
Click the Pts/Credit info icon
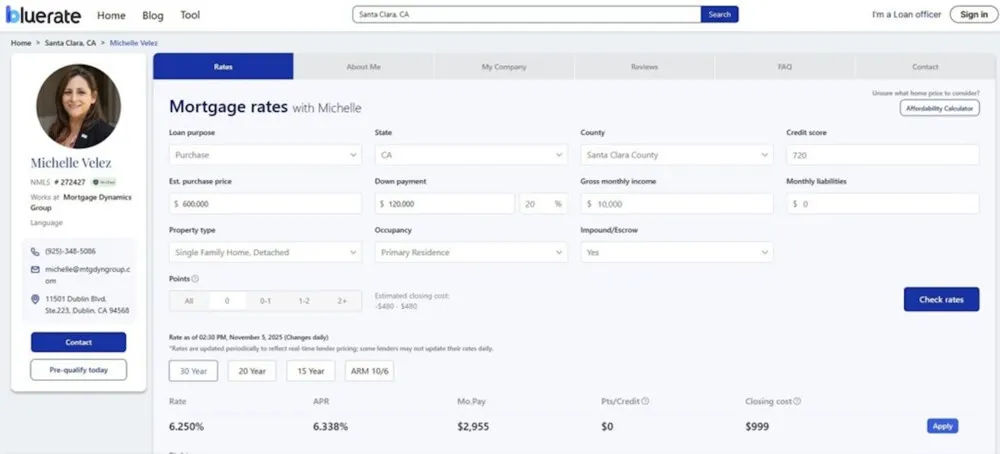coord(645,401)
